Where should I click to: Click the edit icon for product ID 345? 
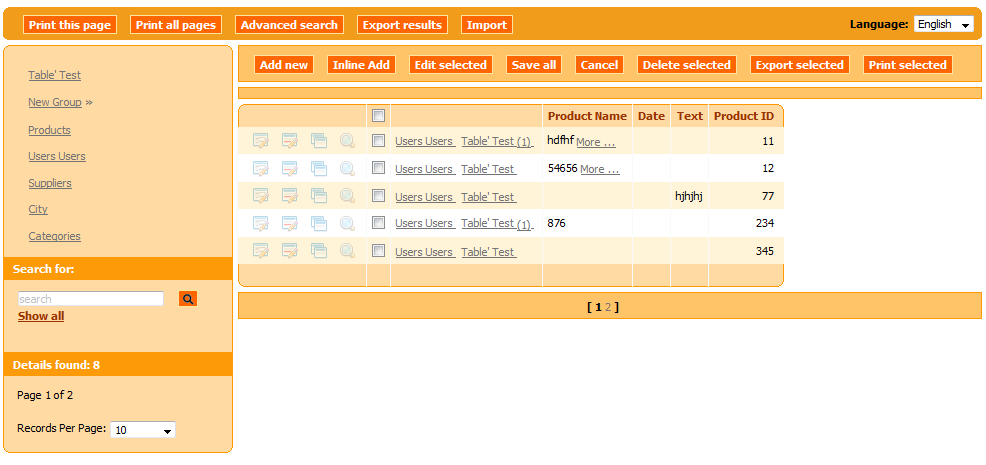260,251
